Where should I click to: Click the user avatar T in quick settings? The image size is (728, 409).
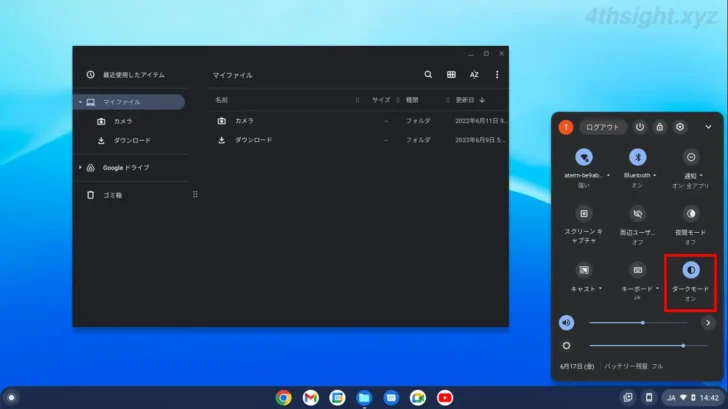click(566, 127)
